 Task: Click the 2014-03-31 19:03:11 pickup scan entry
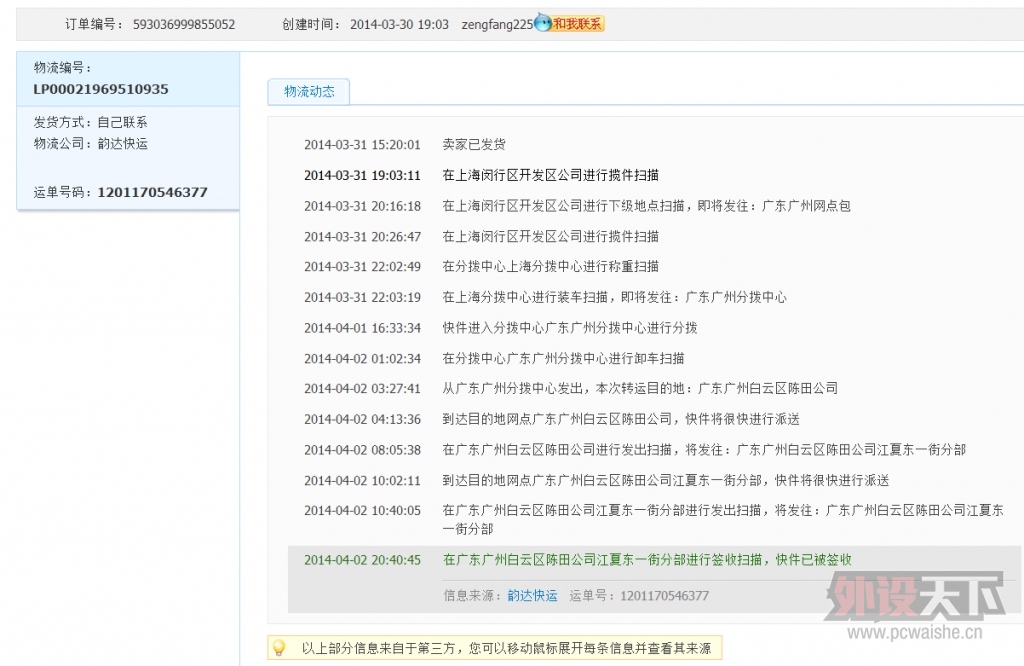pos(481,175)
